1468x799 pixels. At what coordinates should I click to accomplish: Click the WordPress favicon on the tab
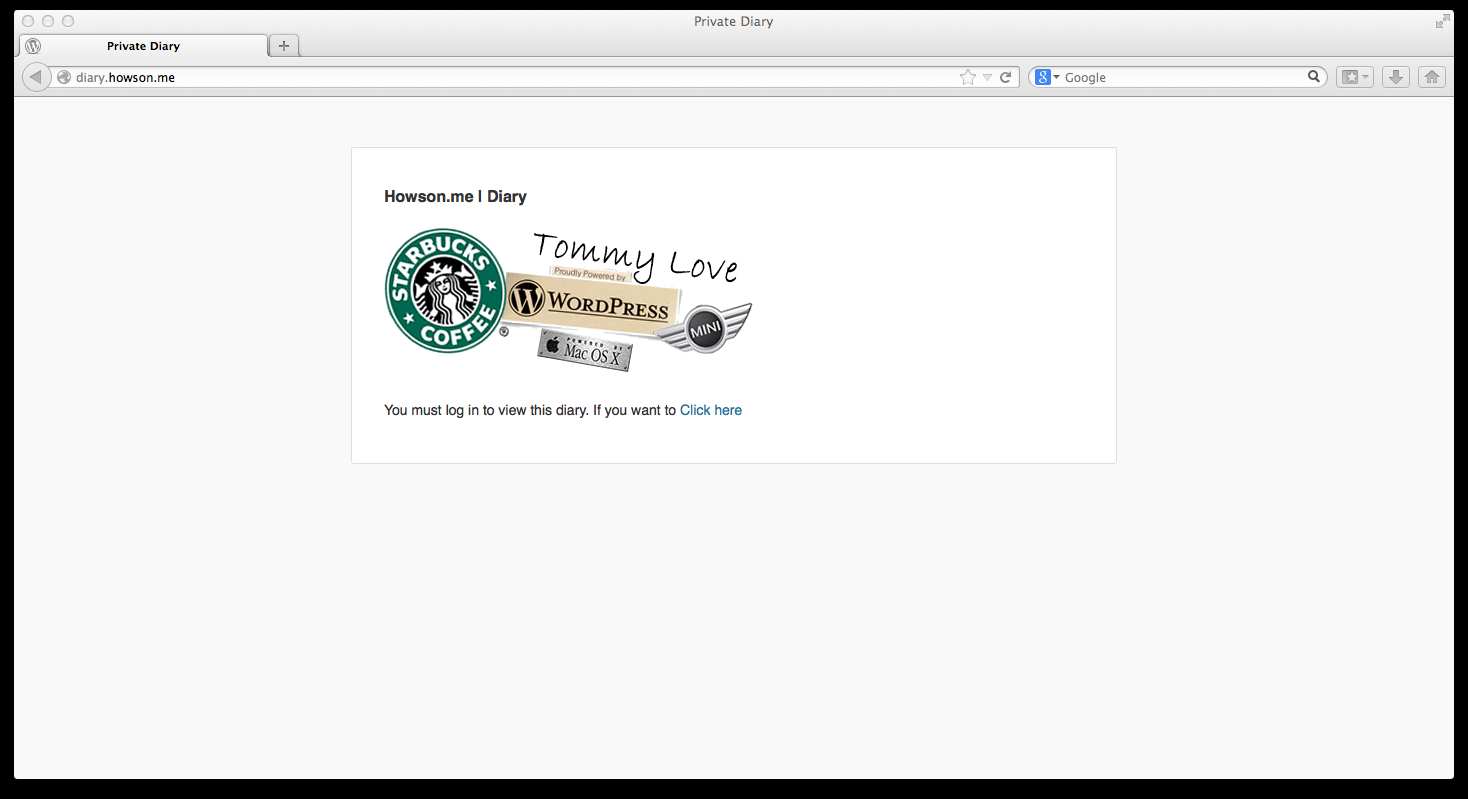pyautogui.click(x=33, y=46)
